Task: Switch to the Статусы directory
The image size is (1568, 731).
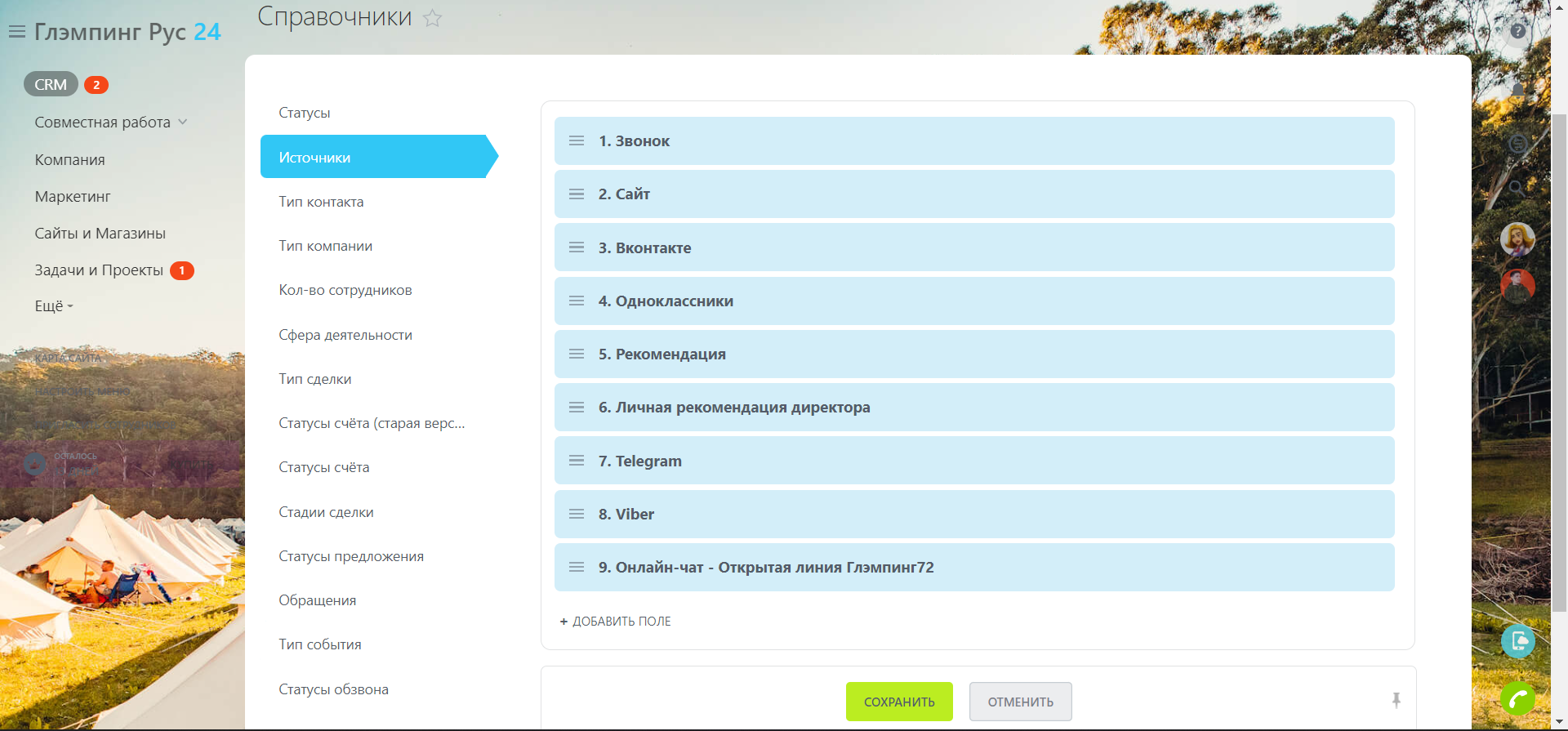Action: (x=305, y=113)
